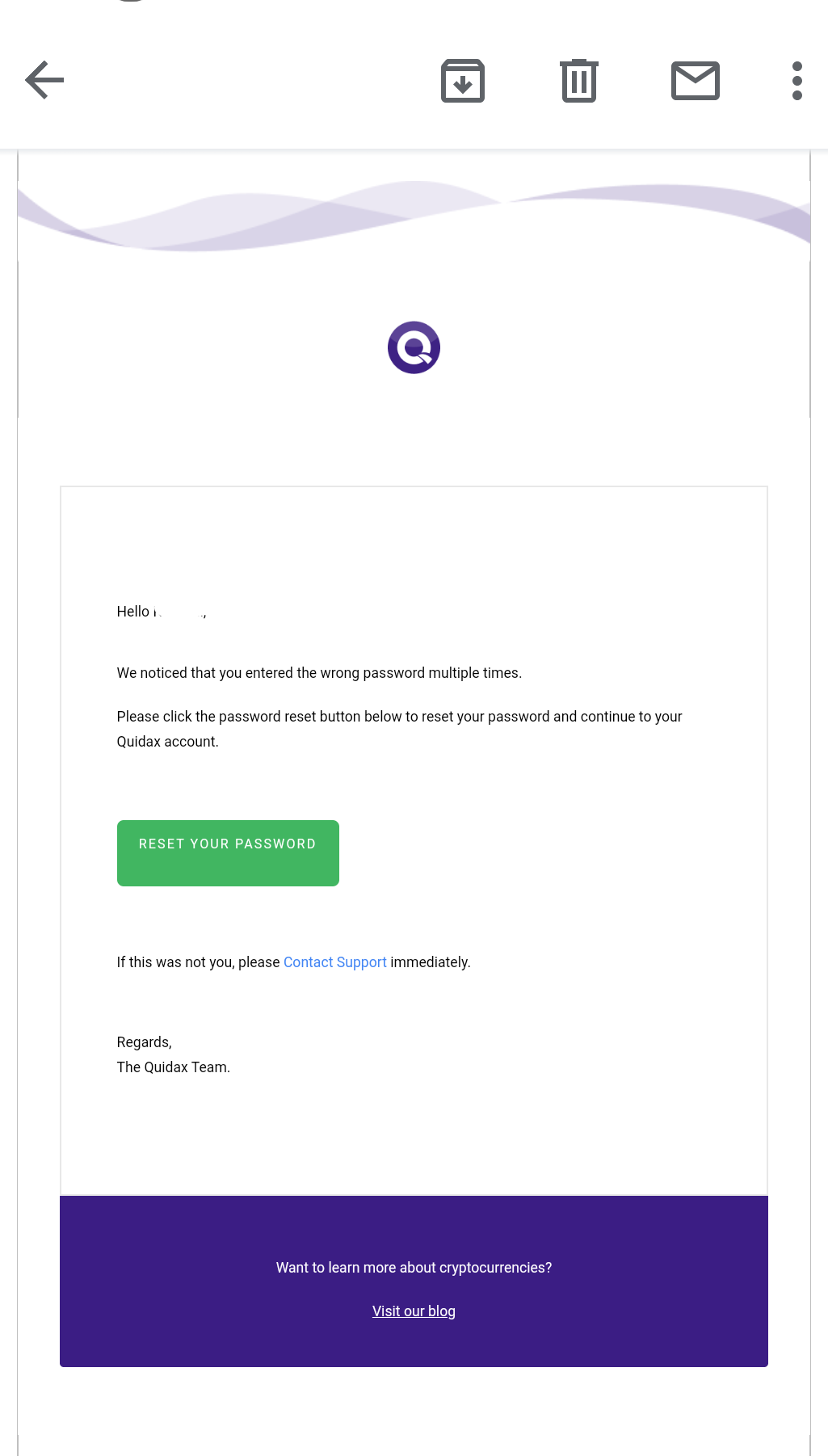Viewport: 828px width, 1456px height.
Task: Delete this email with trash icon
Action: pyautogui.click(x=579, y=81)
